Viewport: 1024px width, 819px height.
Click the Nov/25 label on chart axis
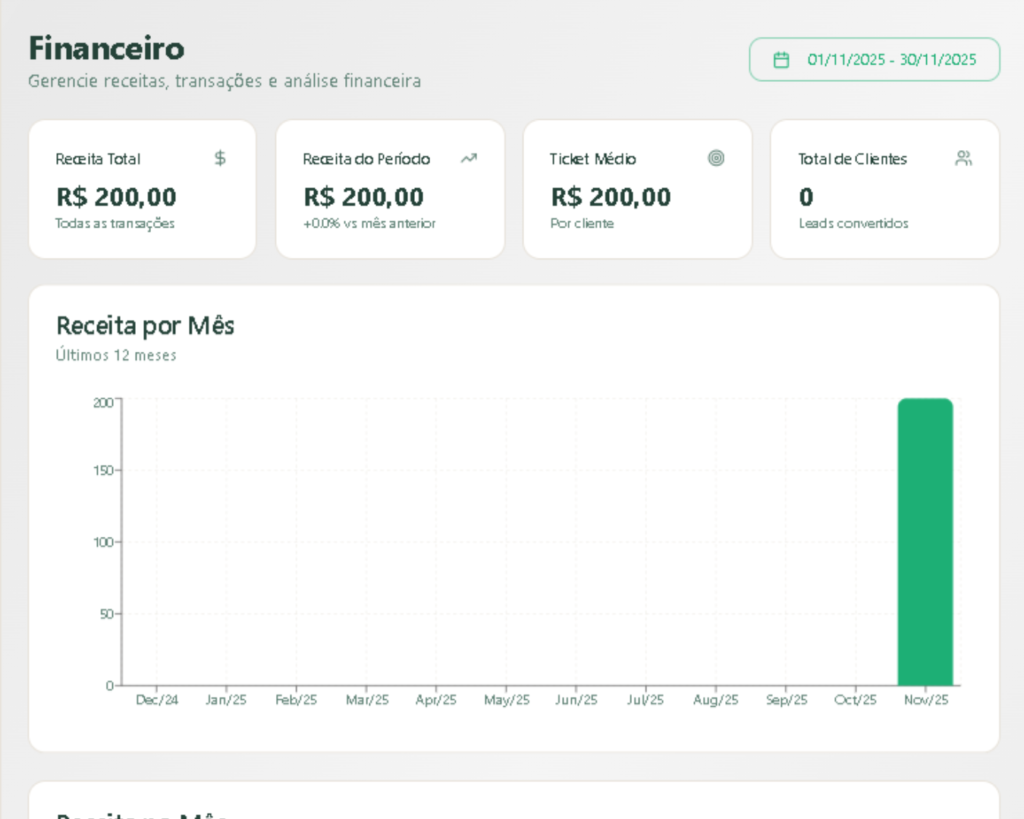[x=925, y=700]
